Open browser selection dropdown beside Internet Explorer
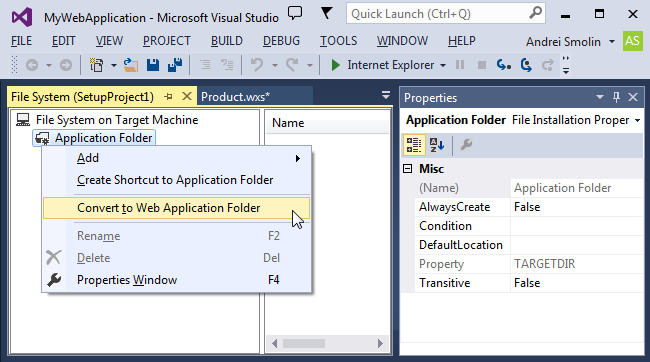Image resolution: width=650 pixels, height=362 pixels. (x=443, y=66)
